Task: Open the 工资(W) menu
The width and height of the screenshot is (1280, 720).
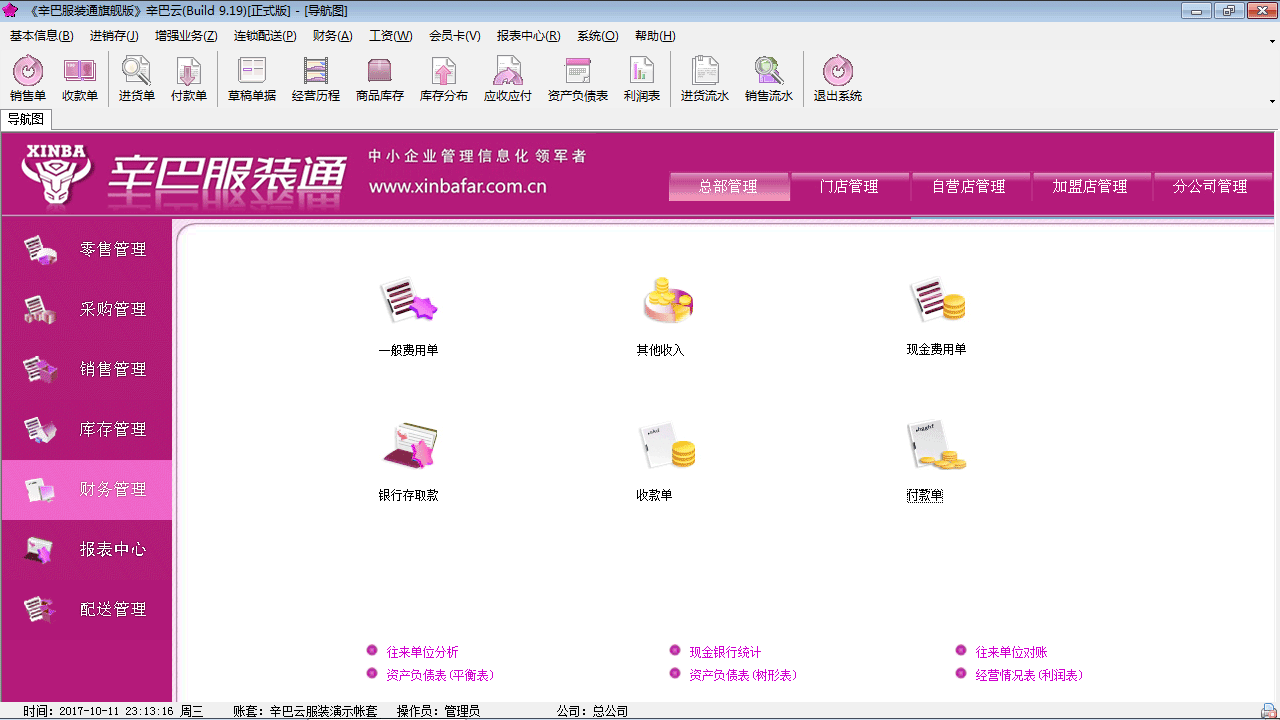Action: [390, 35]
